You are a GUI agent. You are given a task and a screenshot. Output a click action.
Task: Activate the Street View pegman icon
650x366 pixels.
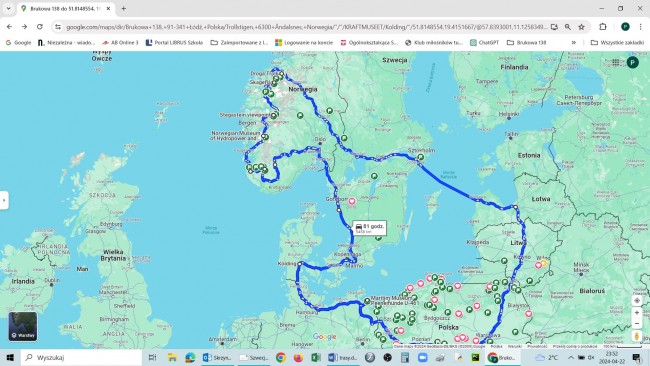coord(637,336)
